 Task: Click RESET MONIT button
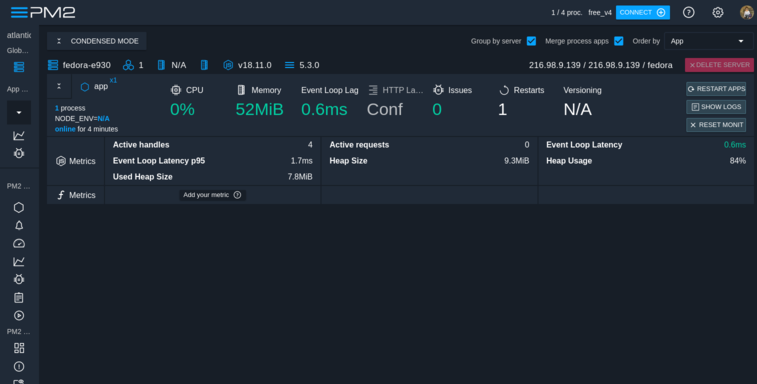coord(716,125)
